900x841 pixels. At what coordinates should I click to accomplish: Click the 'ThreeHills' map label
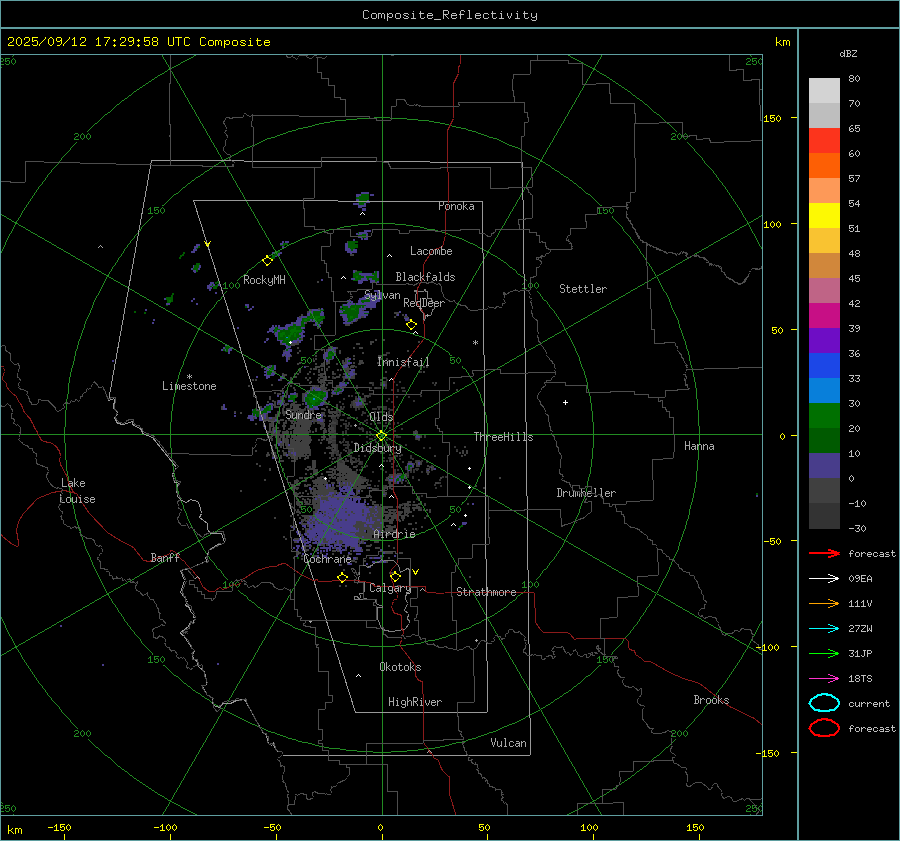pyautogui.click(x=503, y=437)
